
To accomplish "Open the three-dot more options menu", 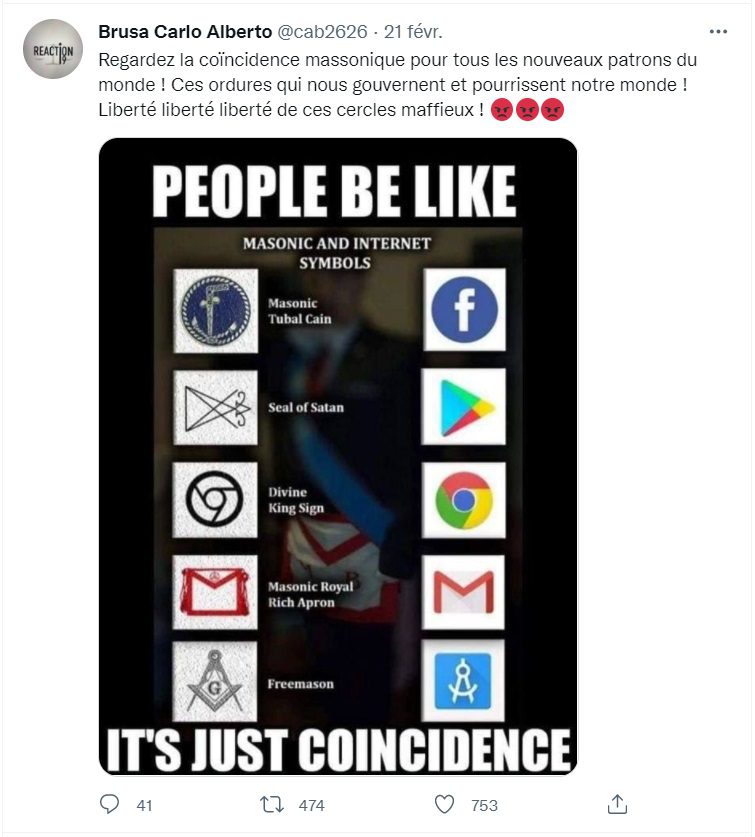I will 718,31.
